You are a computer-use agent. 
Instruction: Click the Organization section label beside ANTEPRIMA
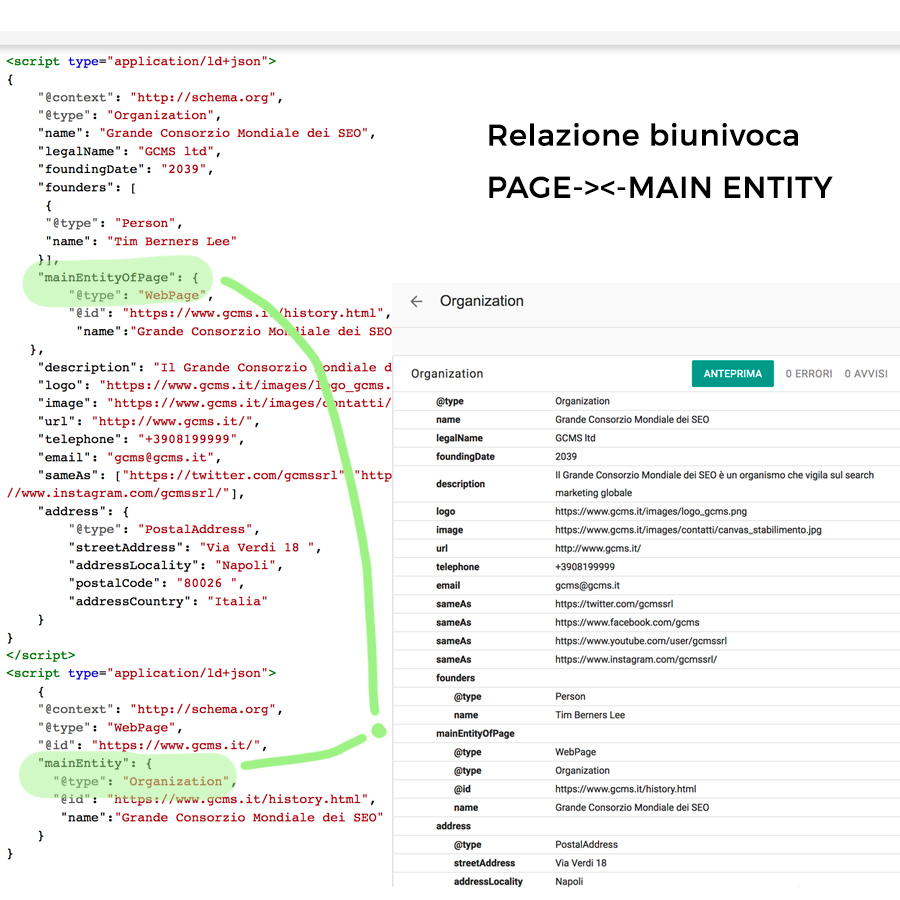point(447,374)
